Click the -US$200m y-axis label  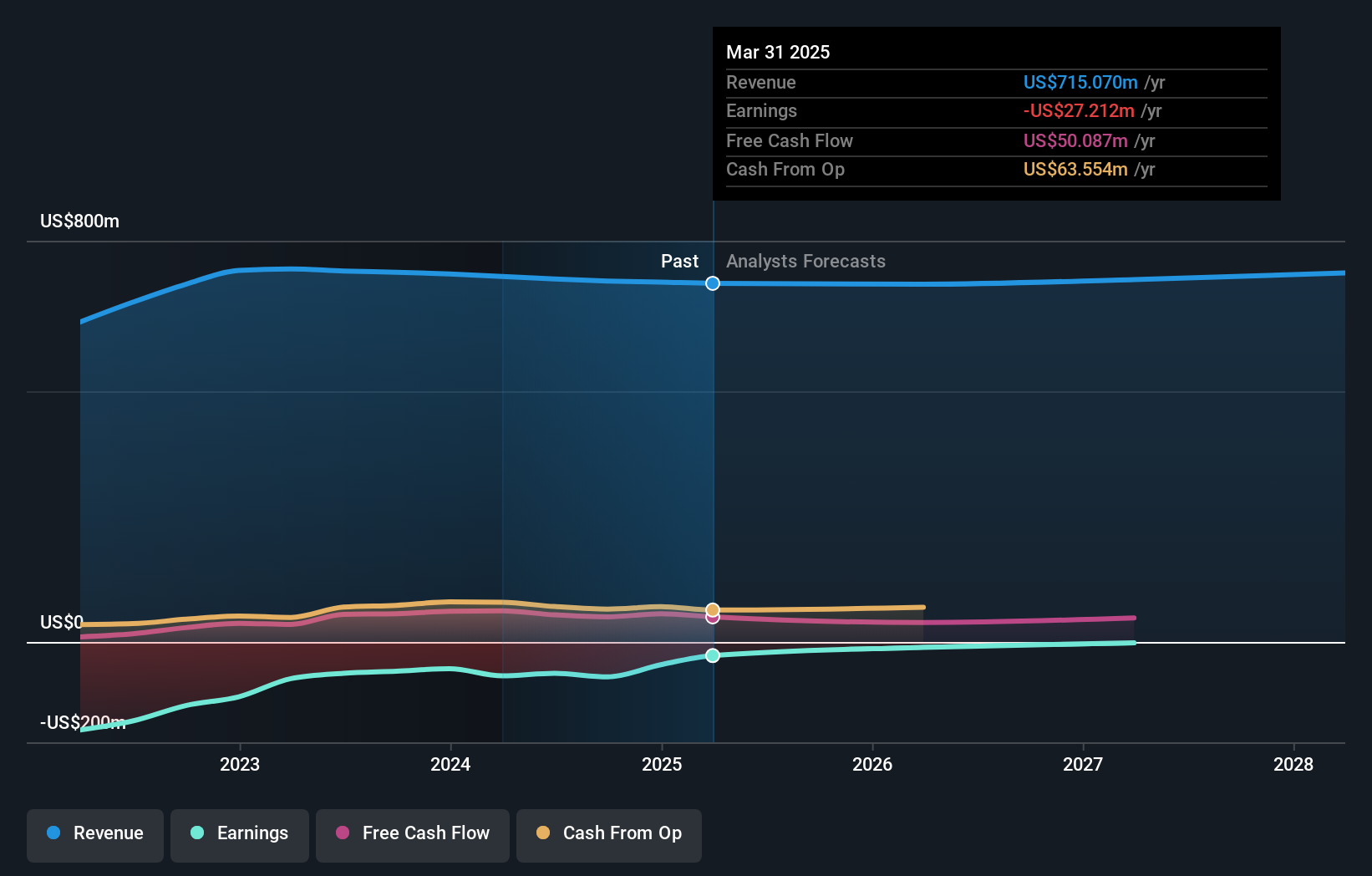click(83, 722)
